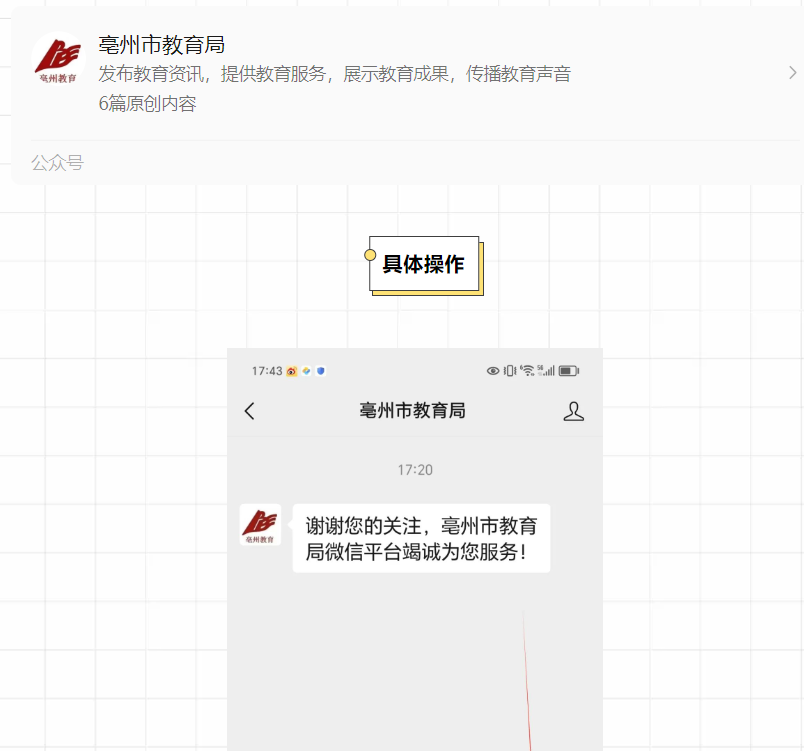This screenshot has width=804, height=751.
Task: Expand the account card chevron arrow
Action: click(x=792, y=73)
